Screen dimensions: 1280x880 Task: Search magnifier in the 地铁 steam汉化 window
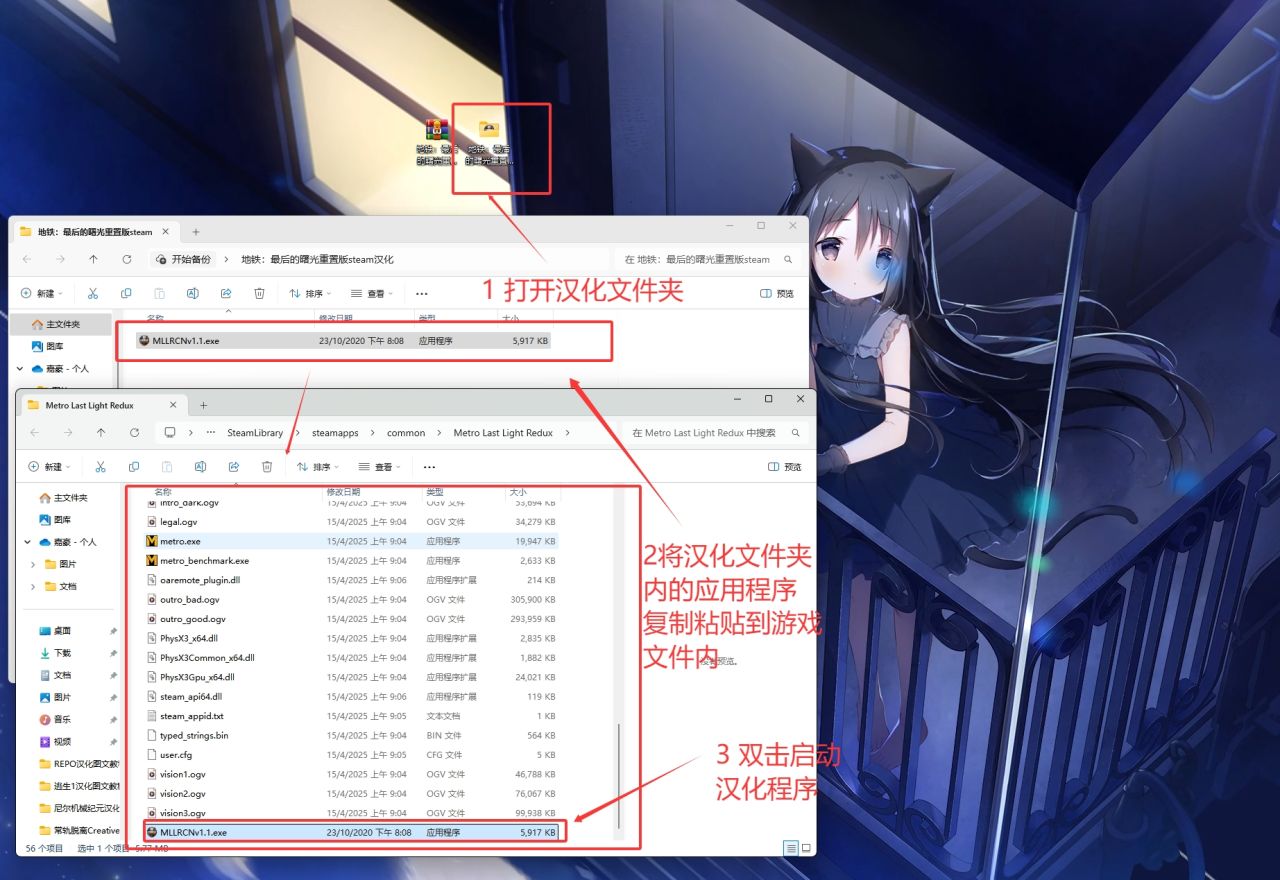pyautogui.click(x=788, y=259)
